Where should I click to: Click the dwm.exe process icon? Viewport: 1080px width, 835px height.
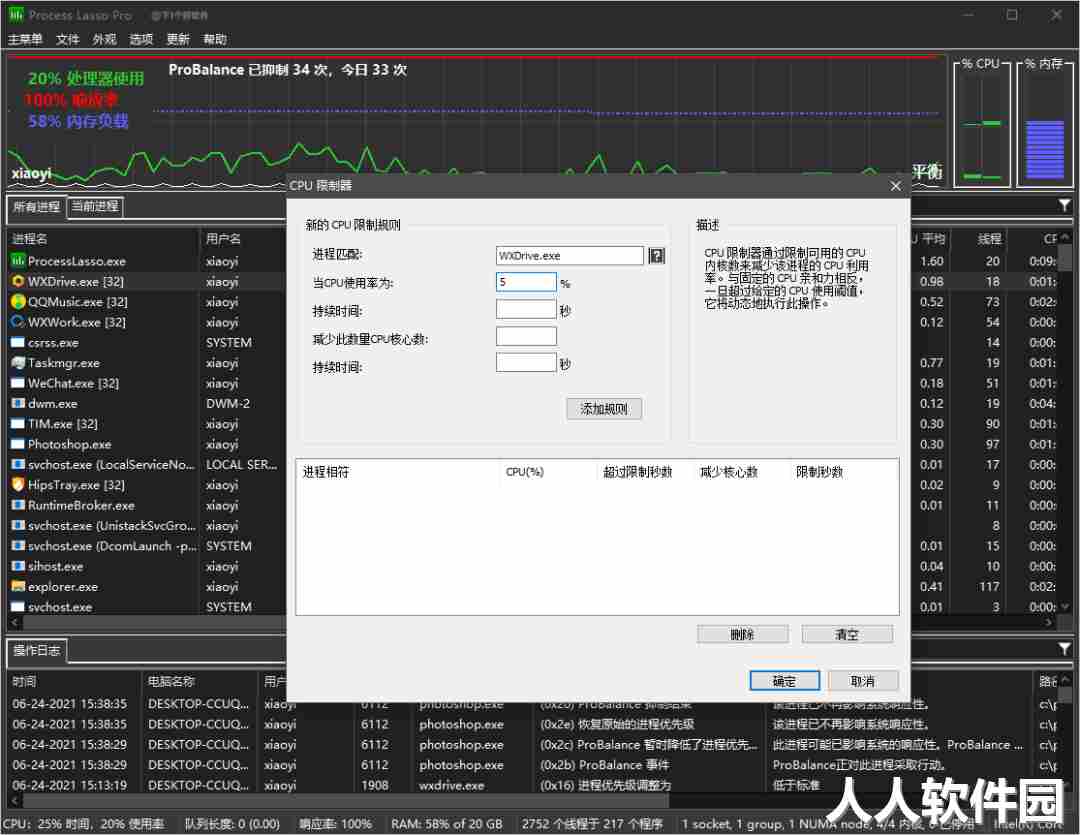coord(17,403)
